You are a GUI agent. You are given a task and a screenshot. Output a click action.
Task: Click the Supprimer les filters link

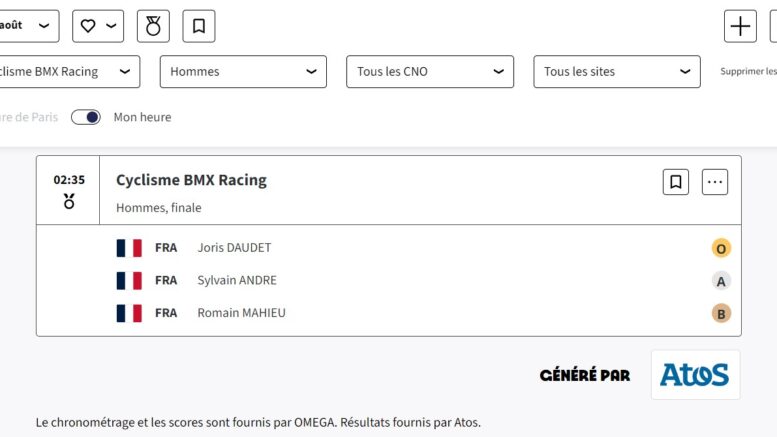748,71
